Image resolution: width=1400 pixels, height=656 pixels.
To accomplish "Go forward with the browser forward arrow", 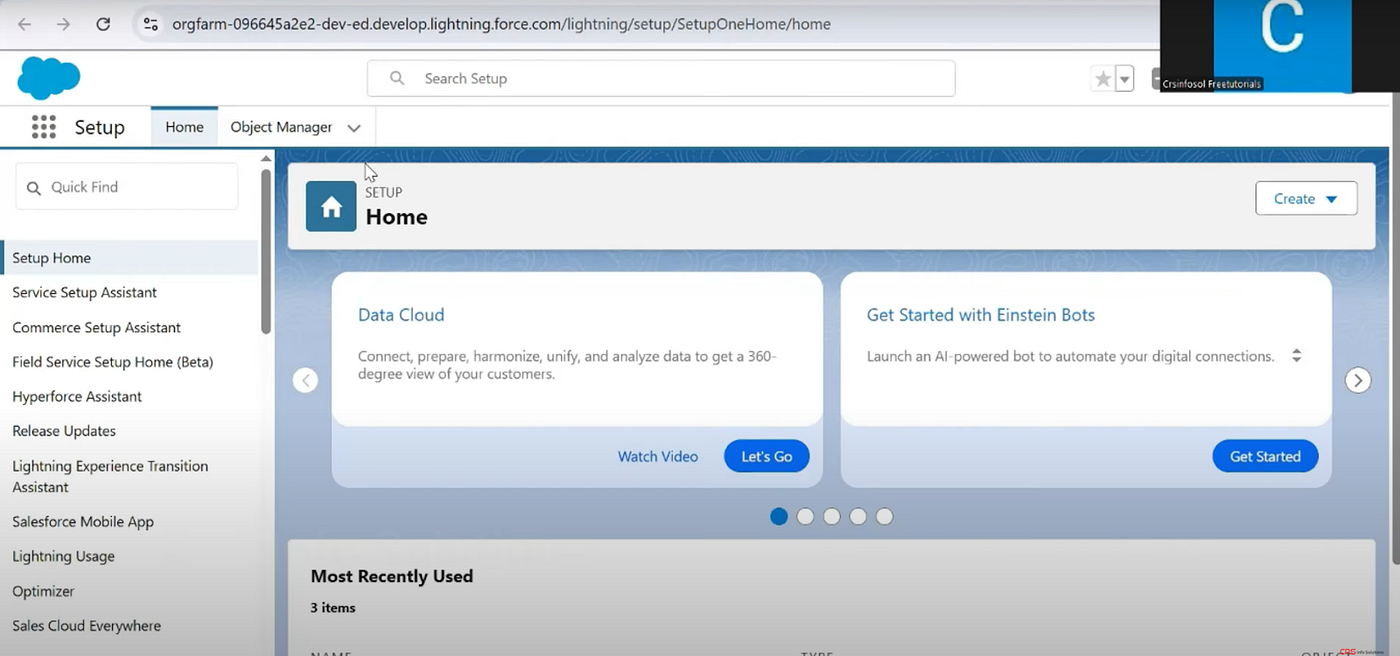I will (64, 24).
